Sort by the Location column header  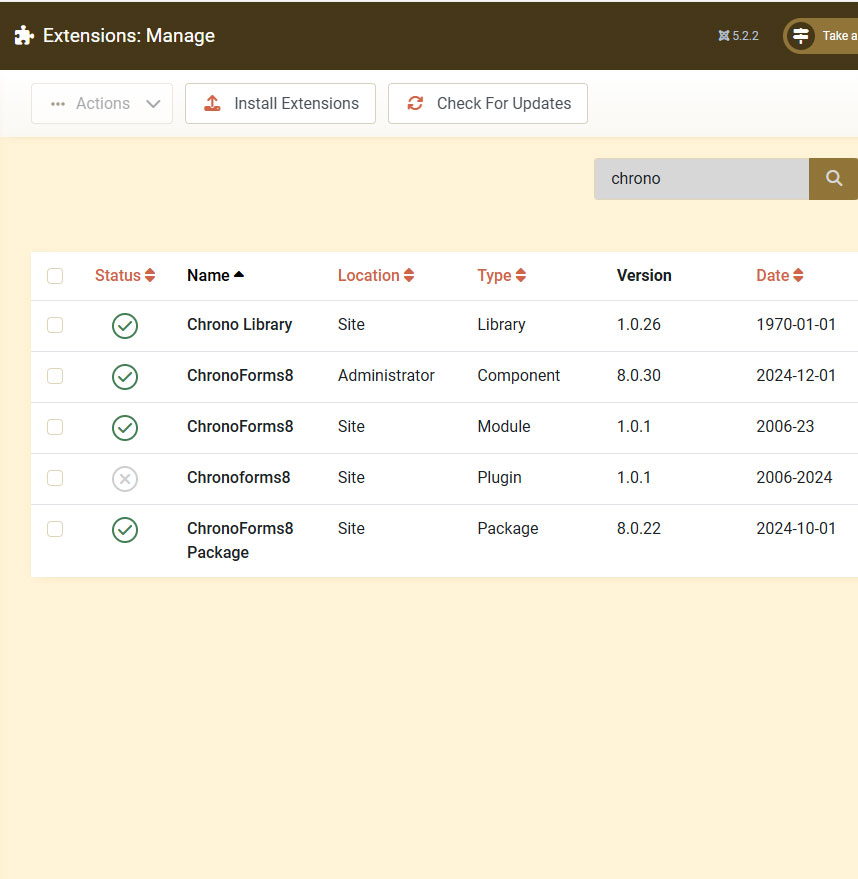[x=375, y=276]
